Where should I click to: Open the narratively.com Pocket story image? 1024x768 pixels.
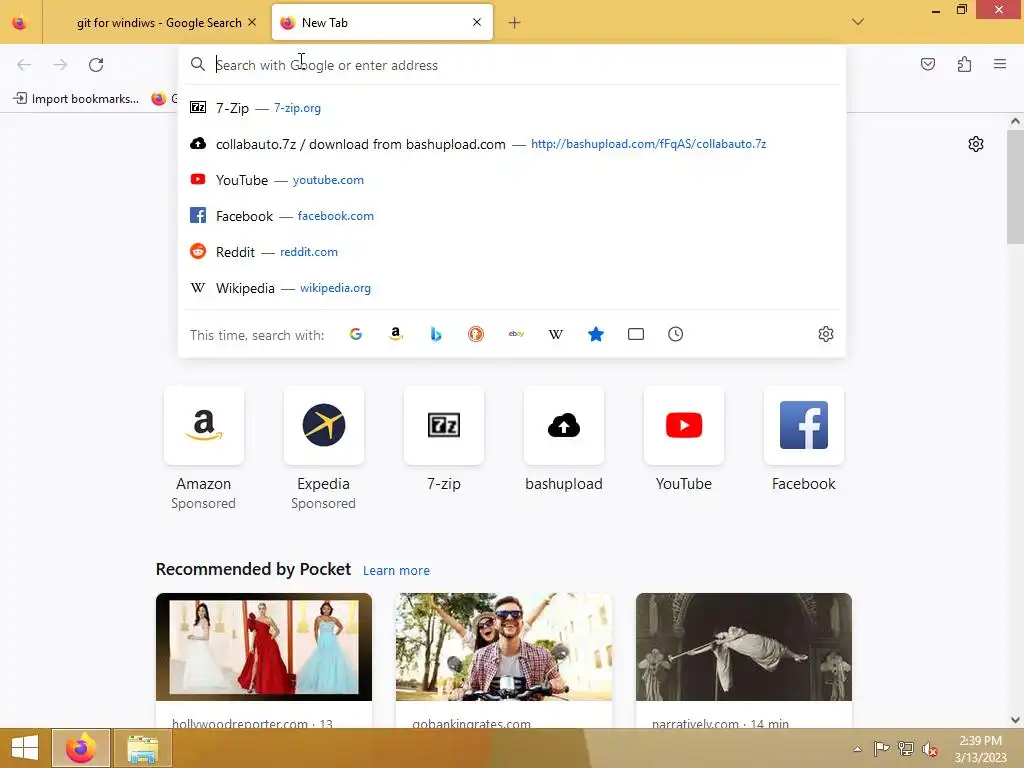[x=744, y=647]
